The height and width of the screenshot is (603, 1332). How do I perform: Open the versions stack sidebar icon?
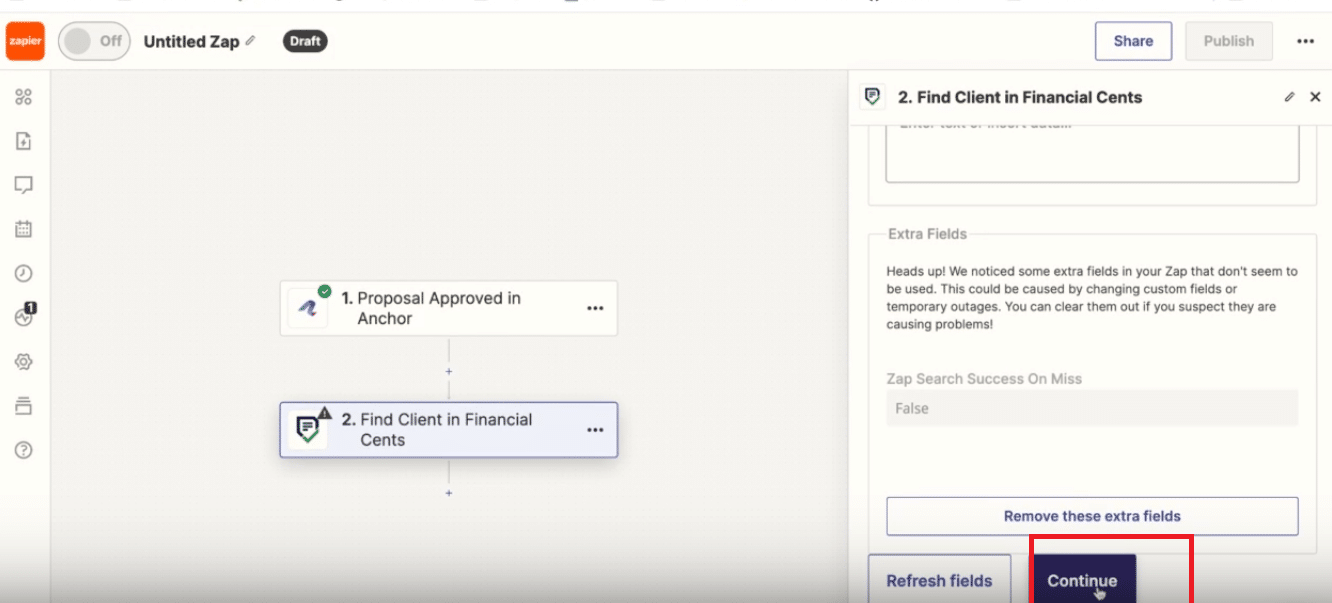(x=24, y=405)
